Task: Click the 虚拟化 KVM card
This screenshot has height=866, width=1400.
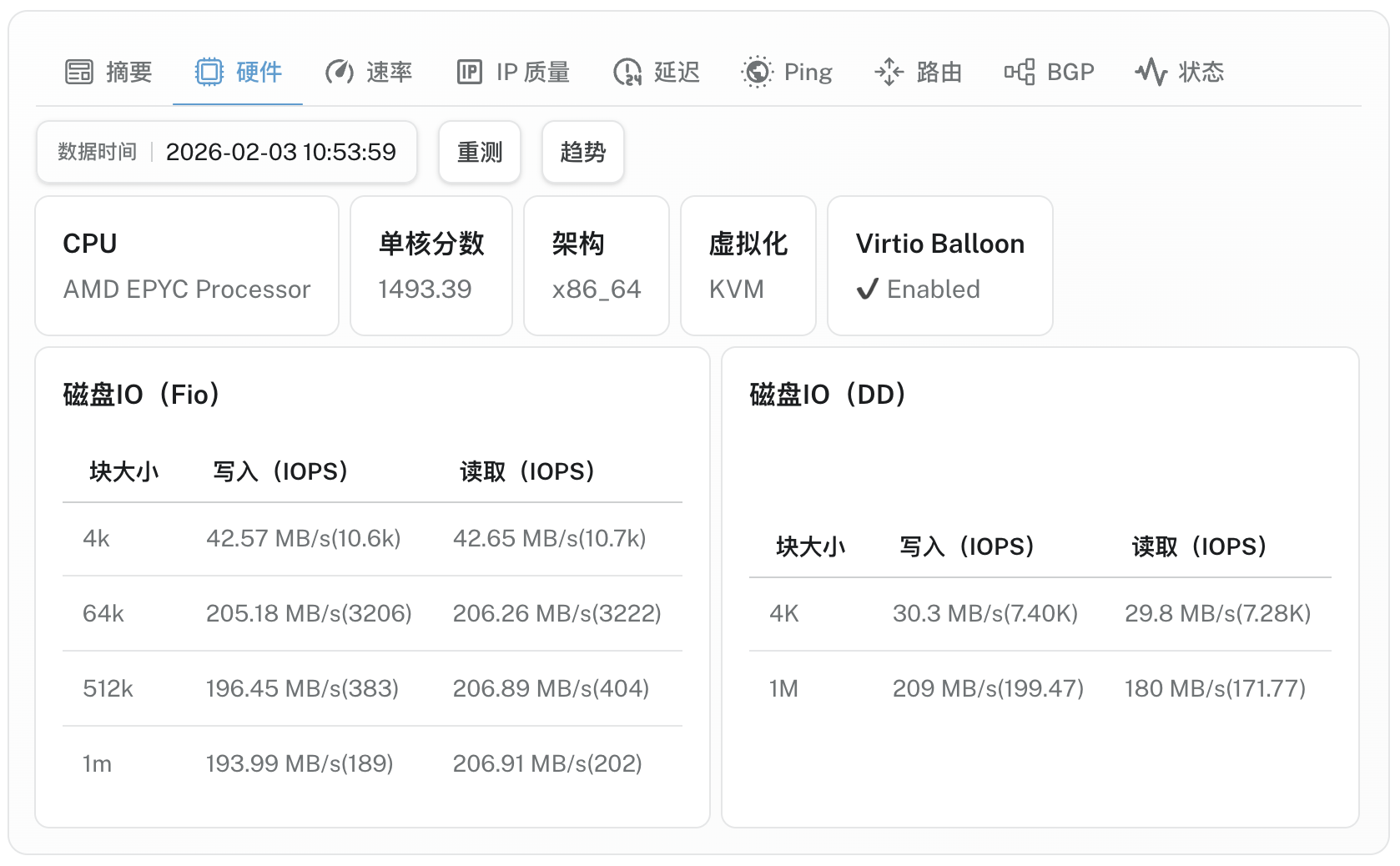Action: [748, 265]
